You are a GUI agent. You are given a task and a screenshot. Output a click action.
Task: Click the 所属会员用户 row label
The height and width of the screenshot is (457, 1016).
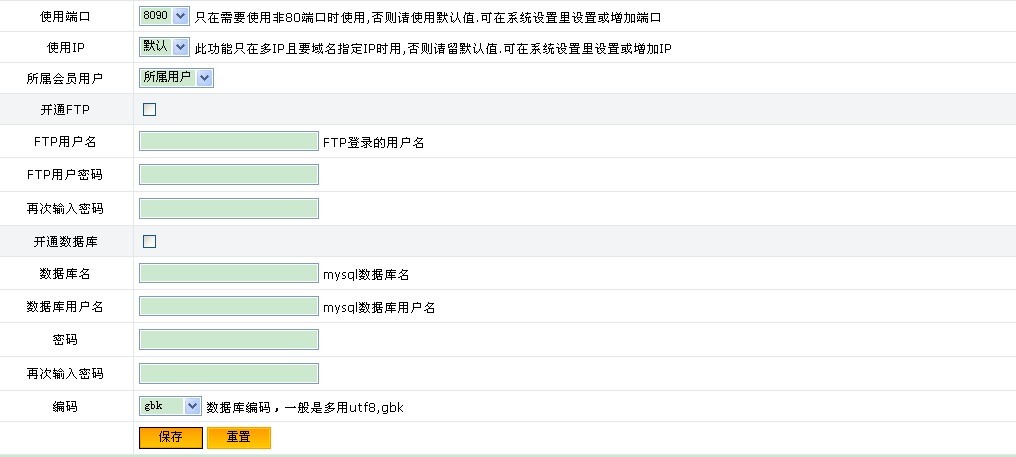pyautogui.click(x=65, y=78)
